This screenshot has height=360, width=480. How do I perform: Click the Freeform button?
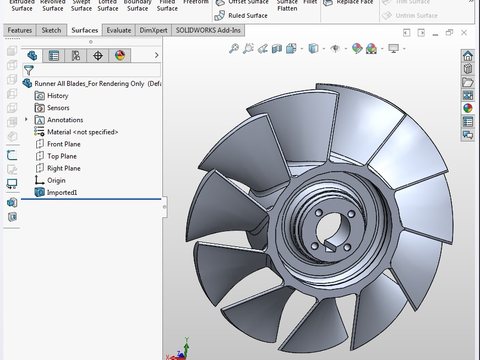tap(196, 3)
